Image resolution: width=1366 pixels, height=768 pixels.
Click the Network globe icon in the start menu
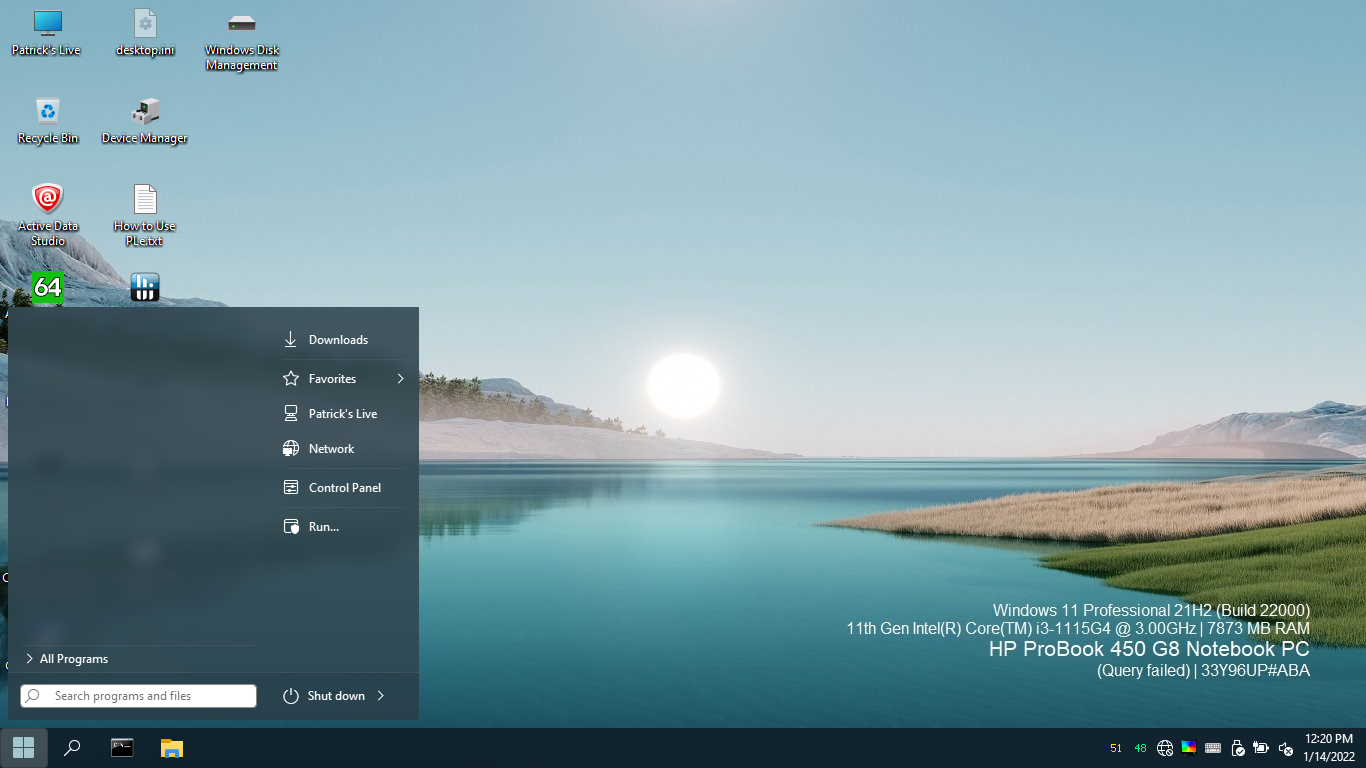click(x=291, y=449)
